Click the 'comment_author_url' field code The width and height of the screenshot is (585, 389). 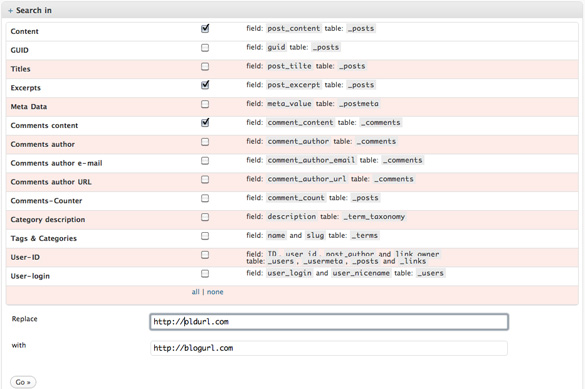[x=307, y=179]
